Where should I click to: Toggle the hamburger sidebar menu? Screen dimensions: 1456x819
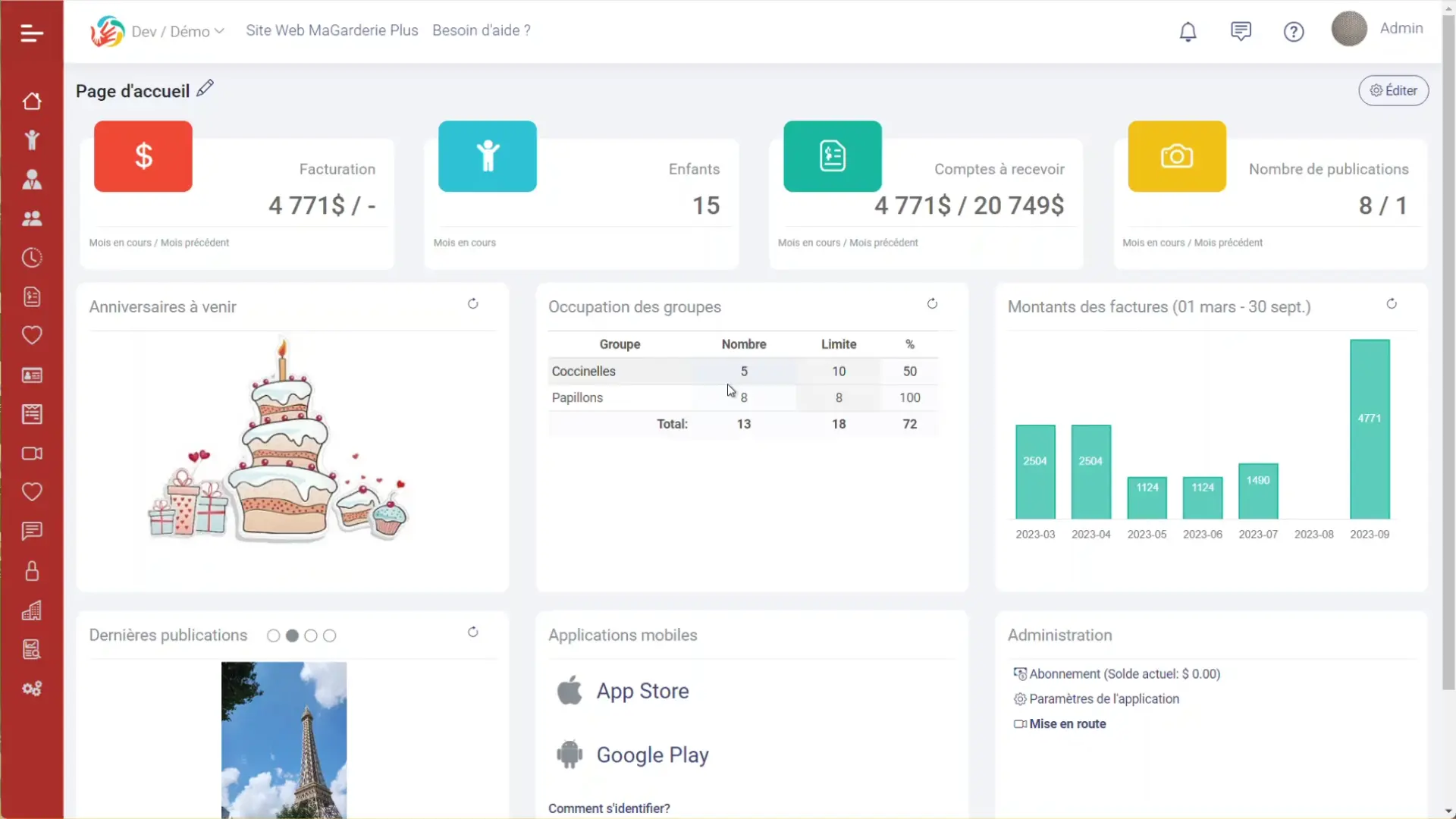(32, 33)
